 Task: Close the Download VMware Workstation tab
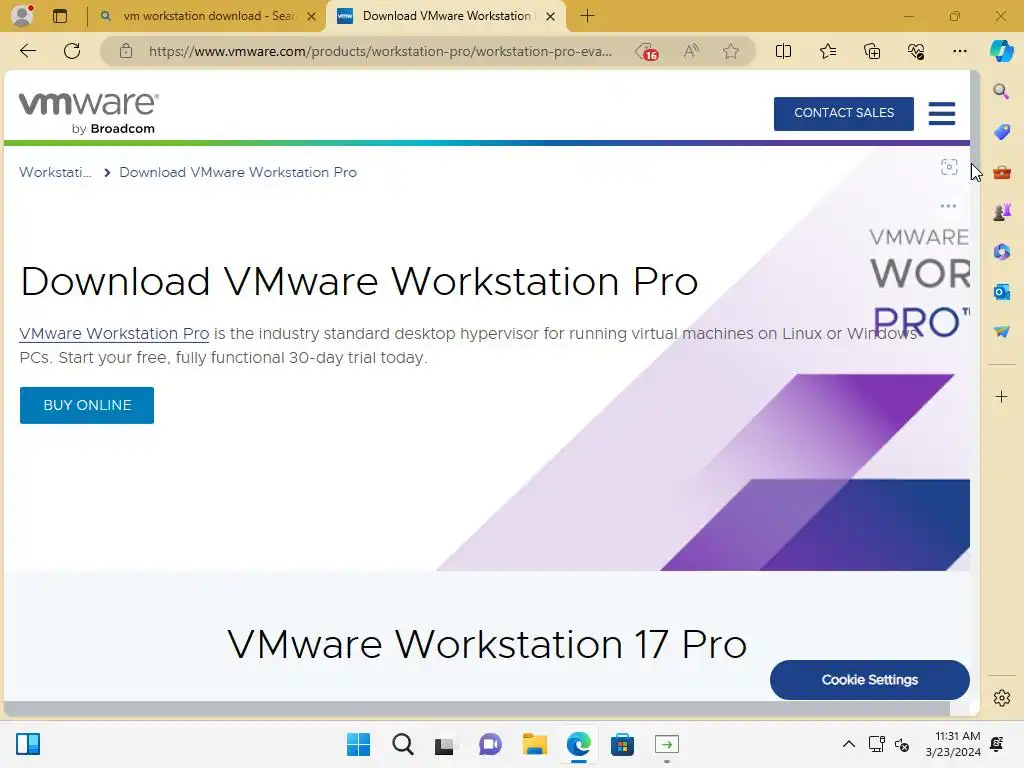[551, 16]
